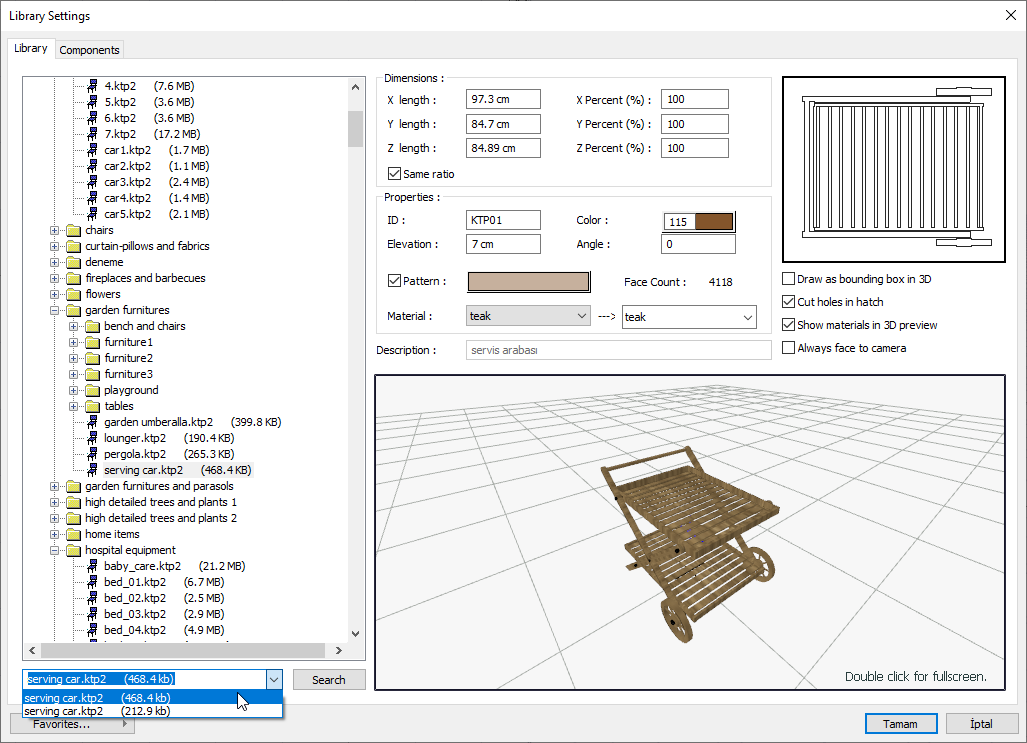Click the hospital equipment folder icon
Image resolution: width=1027 pixels, height=743 pixels.
click(73, 550)
